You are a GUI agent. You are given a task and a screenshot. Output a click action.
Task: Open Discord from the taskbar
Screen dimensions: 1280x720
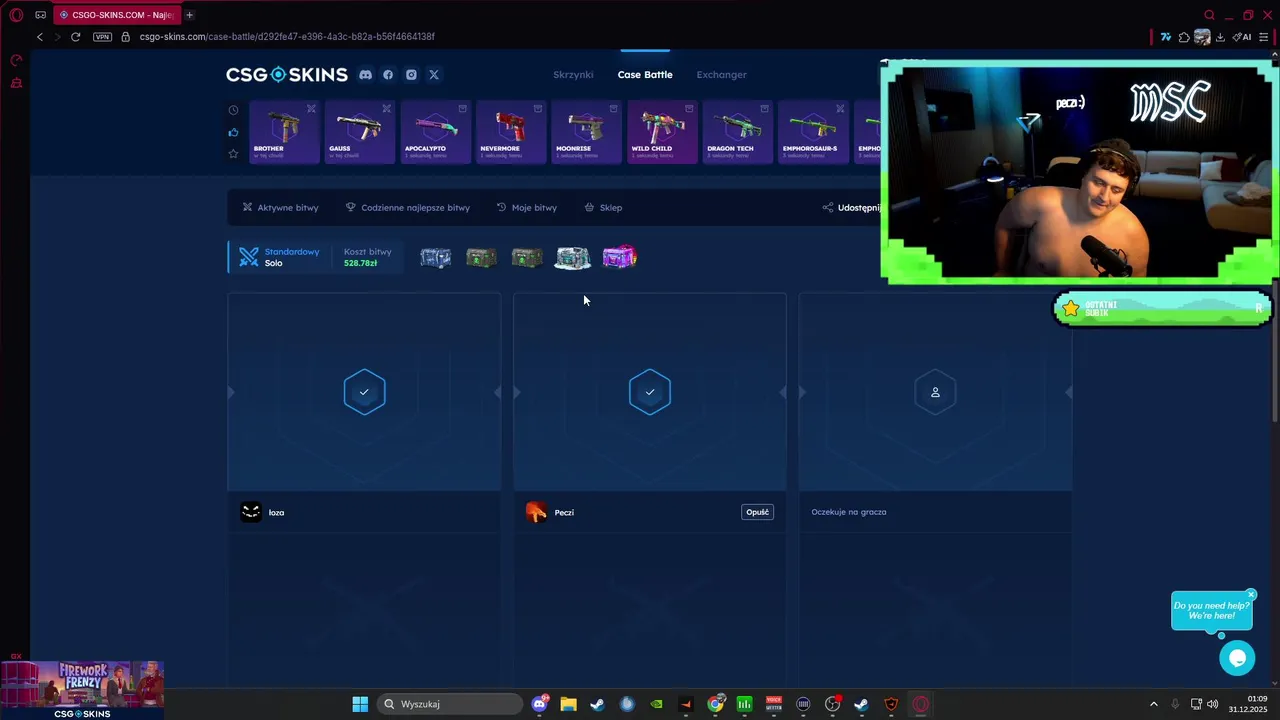[x=540, y=704]
